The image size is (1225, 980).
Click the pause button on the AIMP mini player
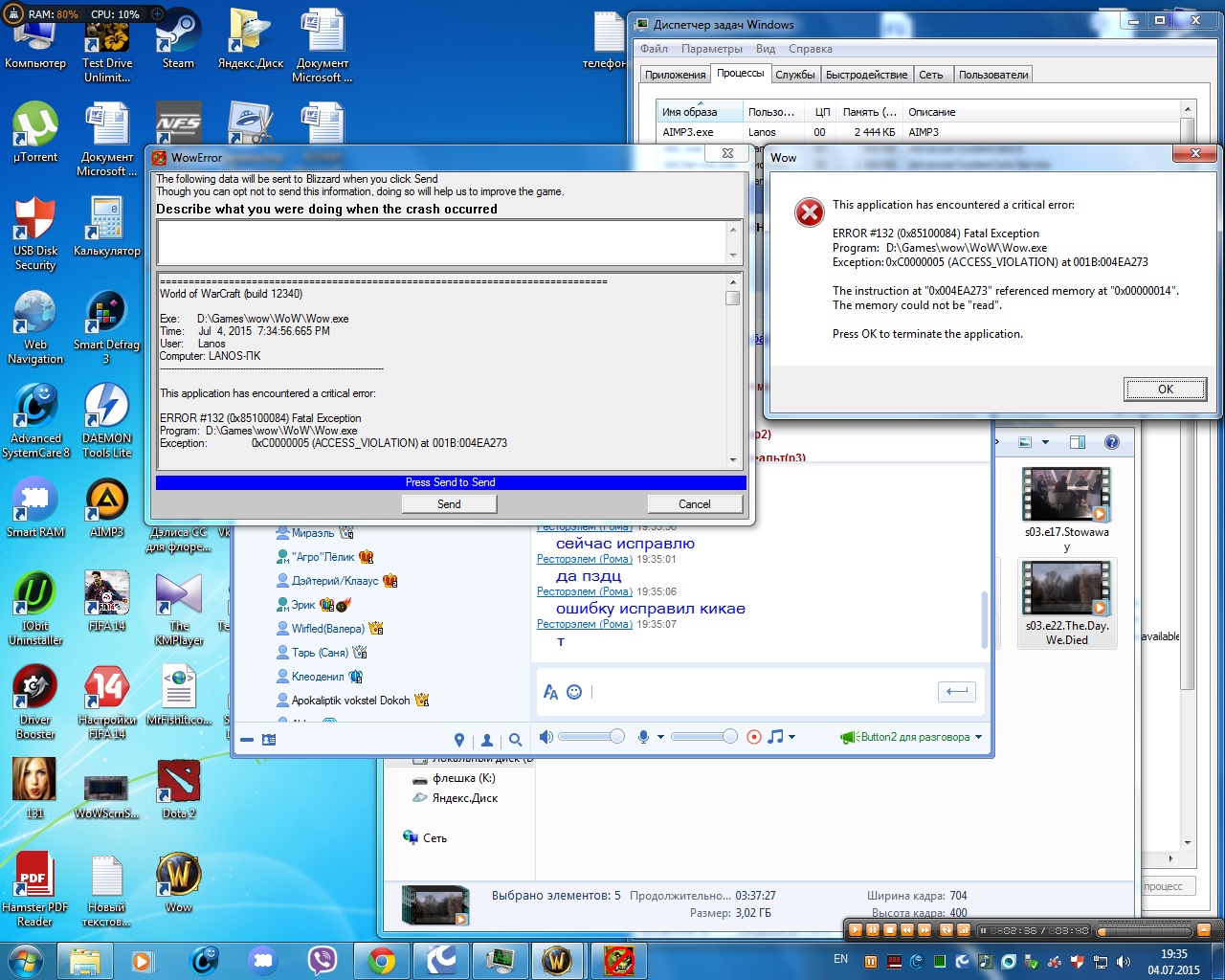(873, 930)
